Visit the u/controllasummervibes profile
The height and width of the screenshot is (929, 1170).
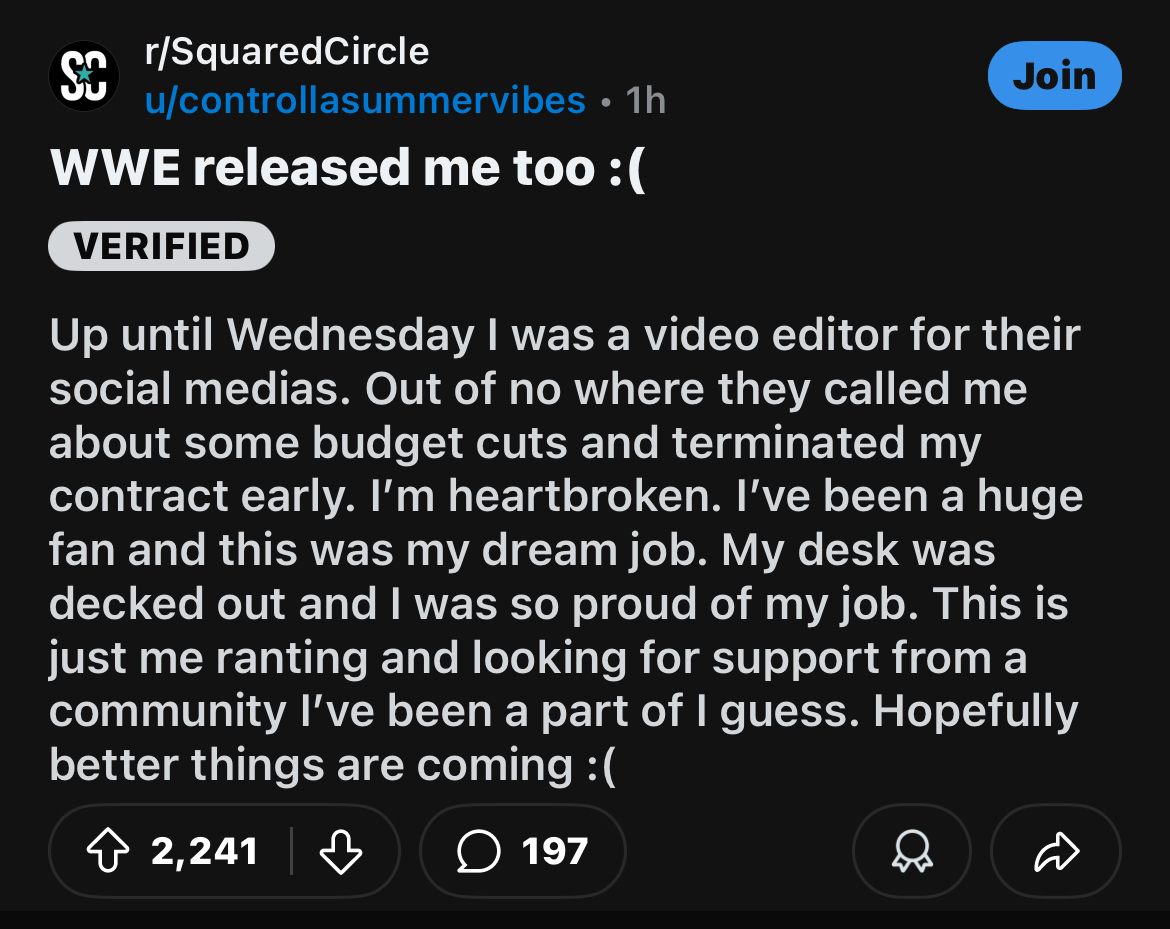(x=365, y=100)
